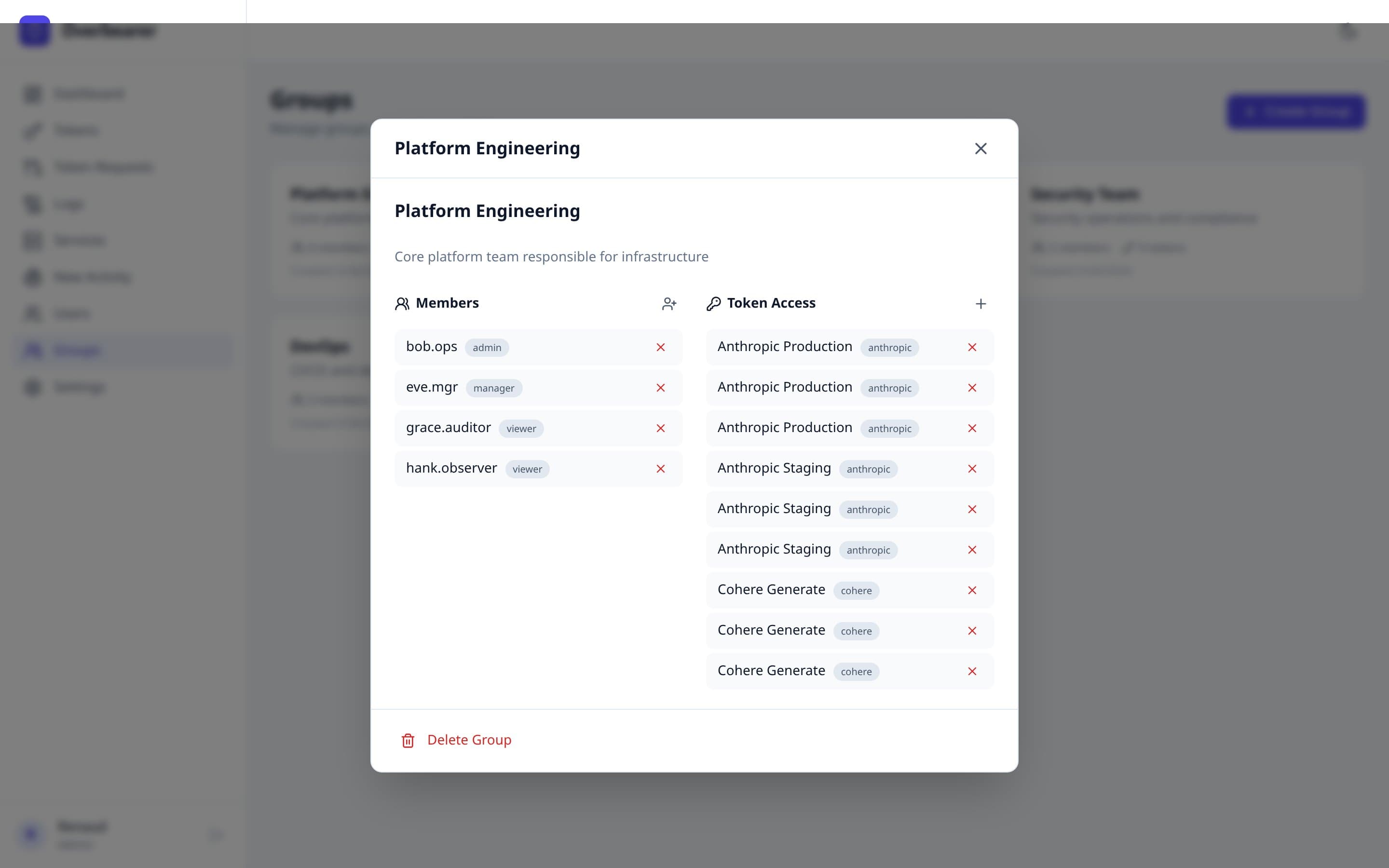Viewport: 1389px width, 868px height.
Task: Click the app logo in the top-left corner
Action: pos(34,31)
